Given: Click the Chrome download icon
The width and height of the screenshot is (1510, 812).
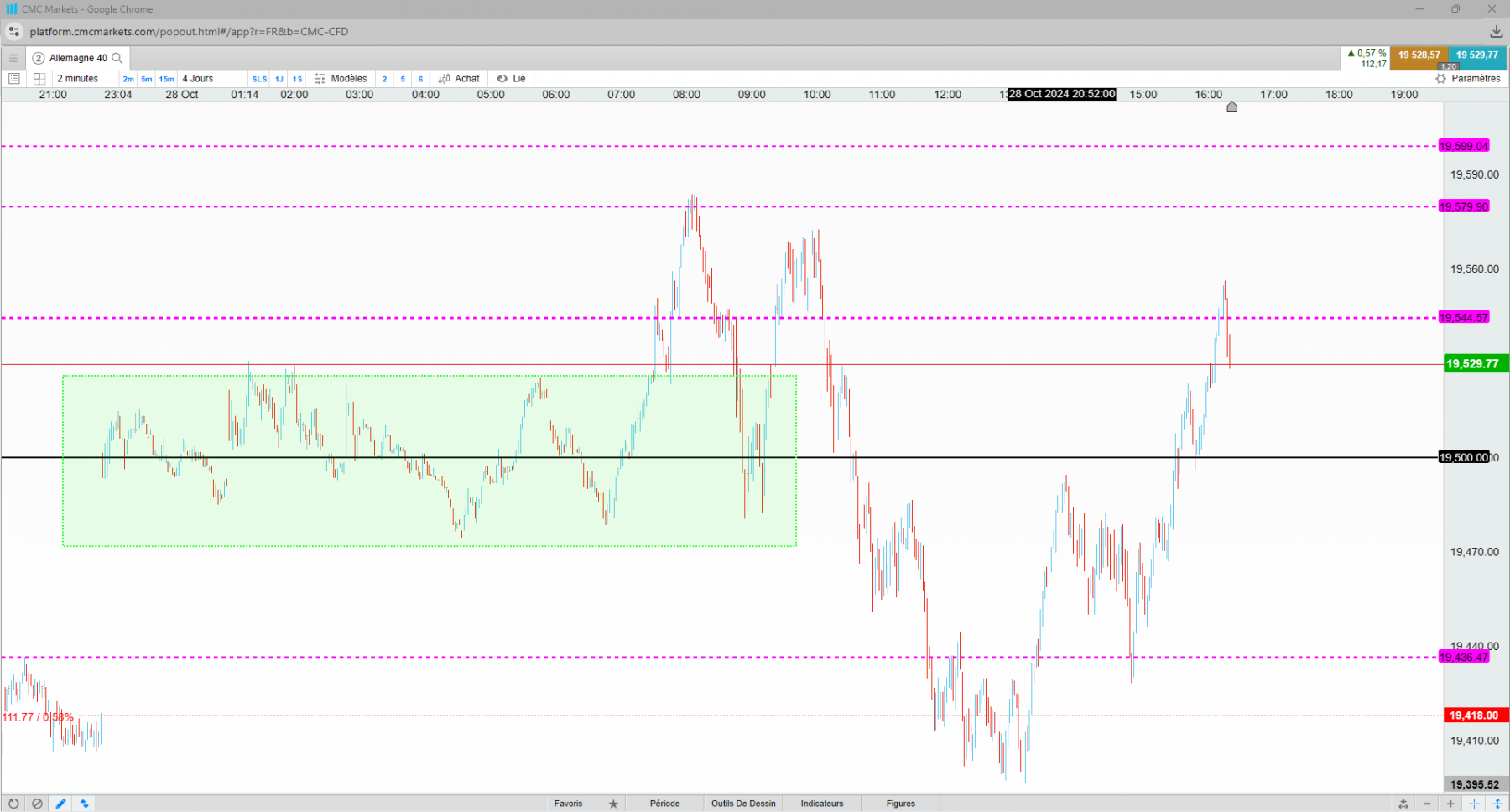Looking at the screenshot, I should (1496, 32).
